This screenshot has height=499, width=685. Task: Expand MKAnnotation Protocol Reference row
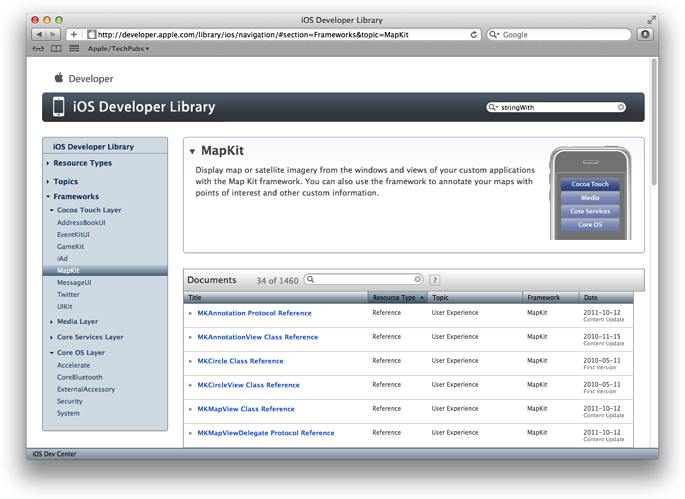coord(190,313)
